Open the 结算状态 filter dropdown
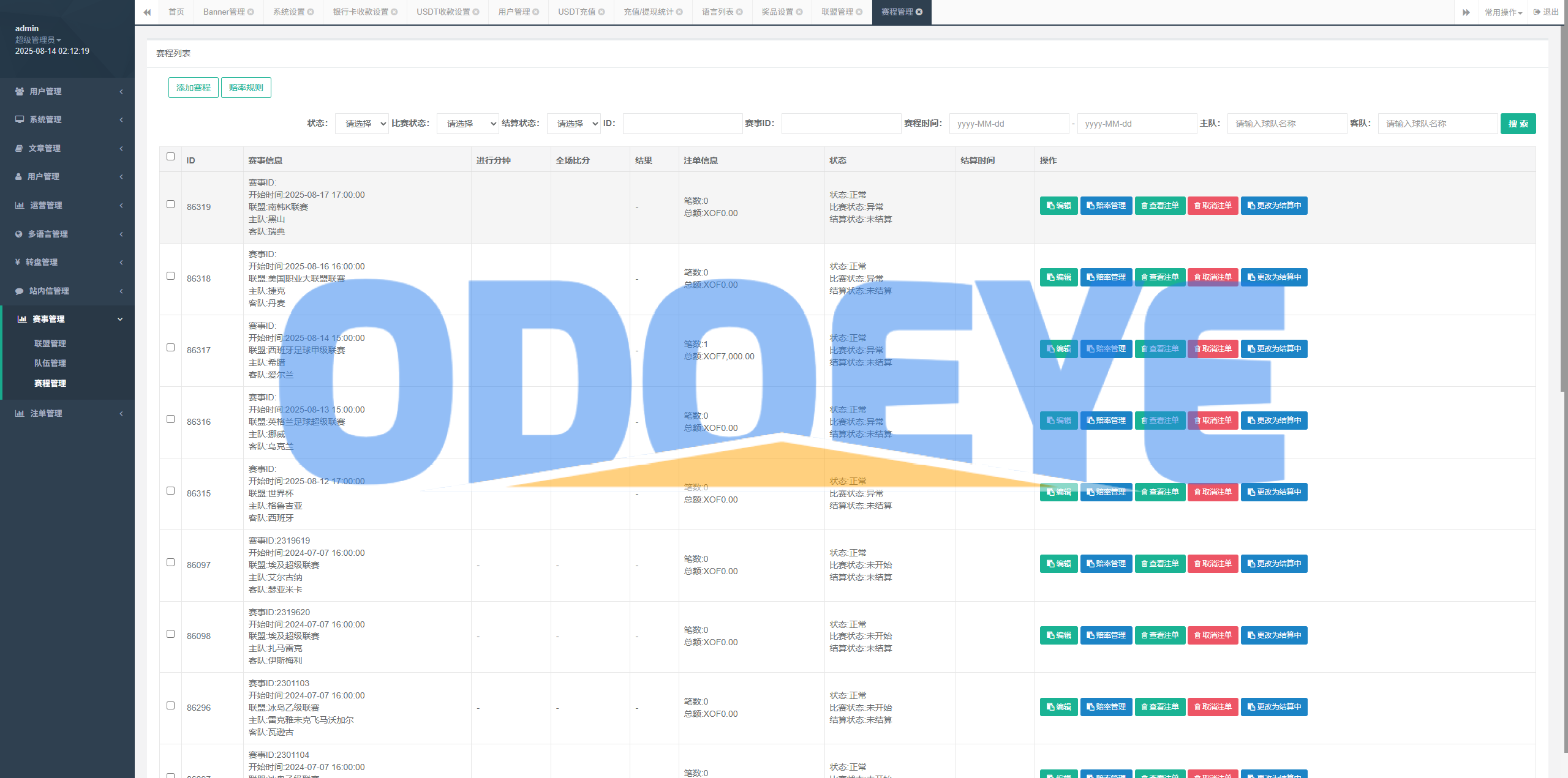The height and width of the screenshot is (778, 1568). [x=573, y=124]
